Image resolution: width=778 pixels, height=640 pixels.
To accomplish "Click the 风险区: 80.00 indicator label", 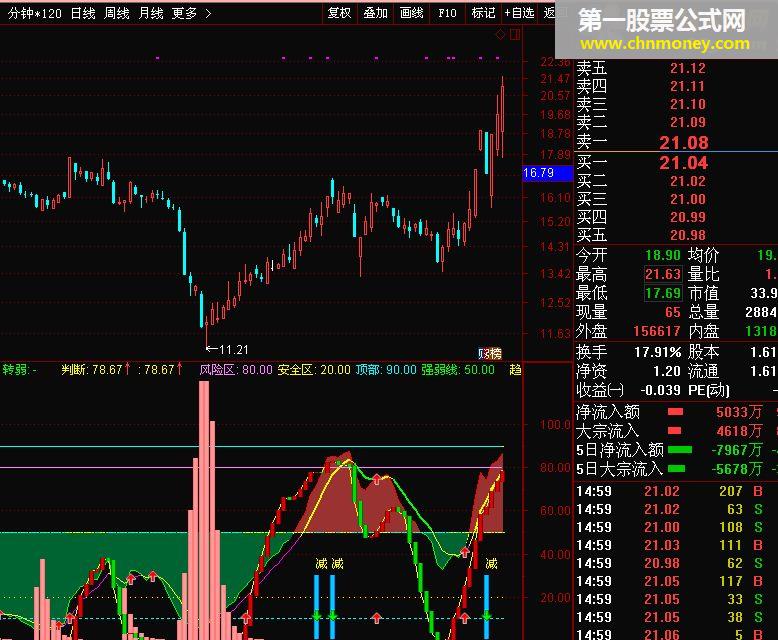I will click(x=236, y=369).
